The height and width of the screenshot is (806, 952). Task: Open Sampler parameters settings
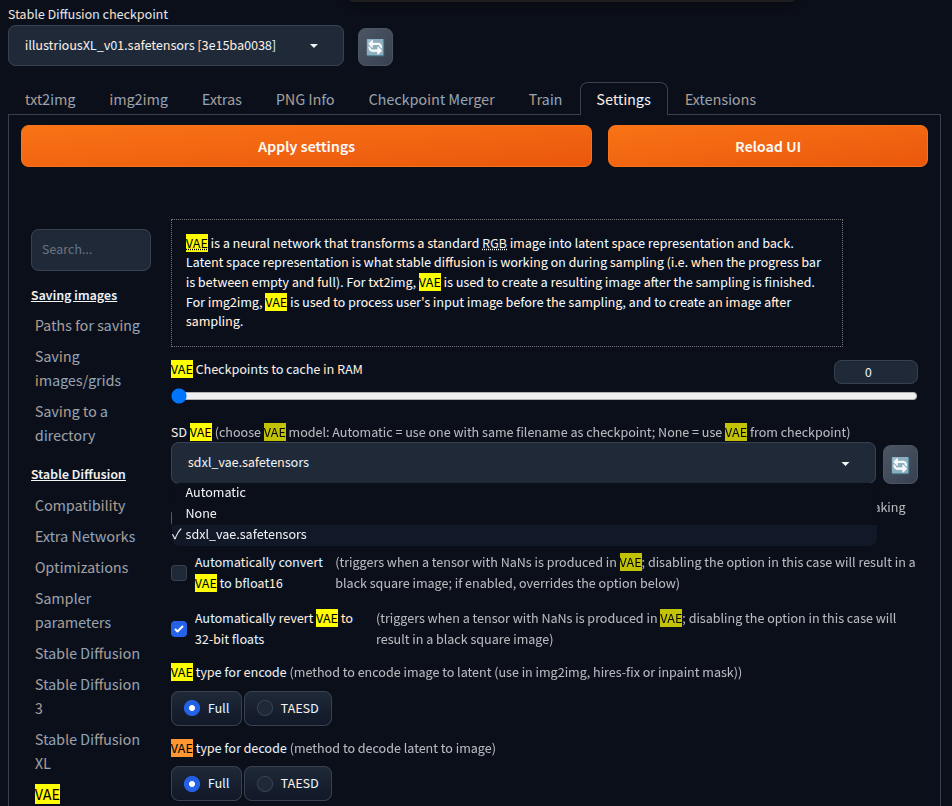tap(73, 611)
